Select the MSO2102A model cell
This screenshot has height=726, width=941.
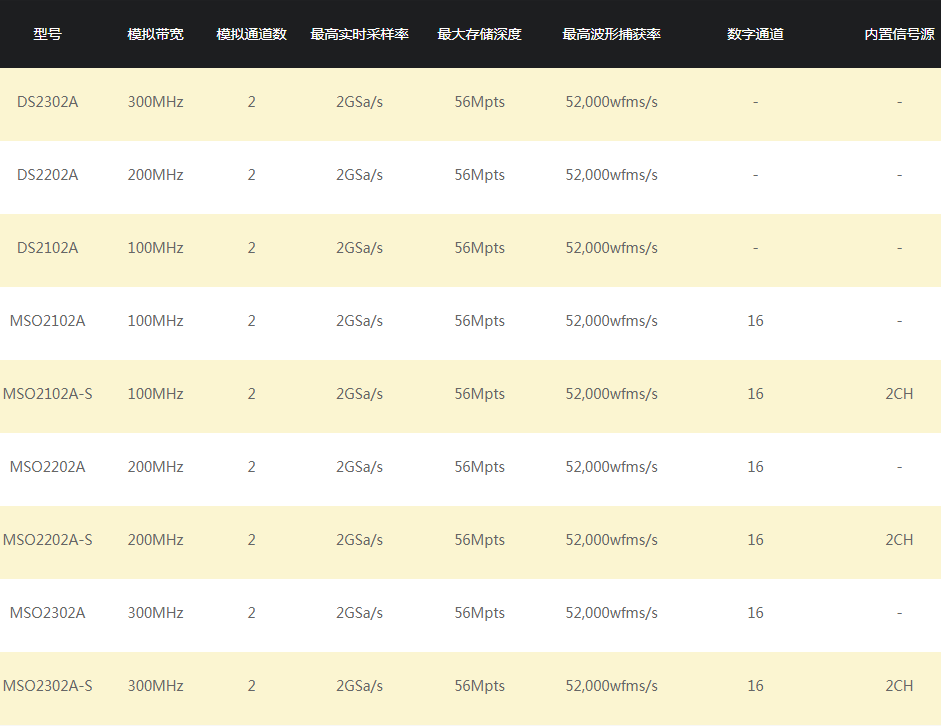(x=47, y=321)
